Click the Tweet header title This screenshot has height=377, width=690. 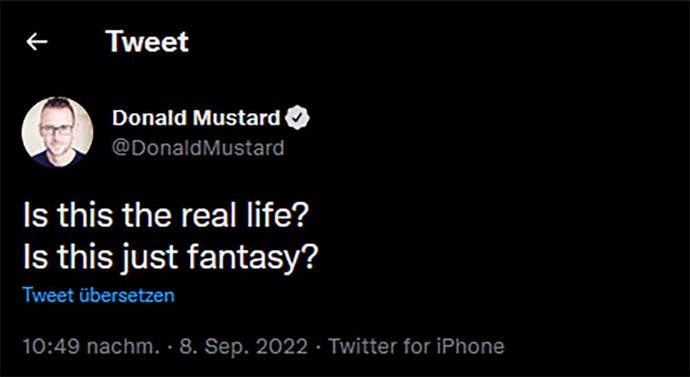tap(147, 42)
